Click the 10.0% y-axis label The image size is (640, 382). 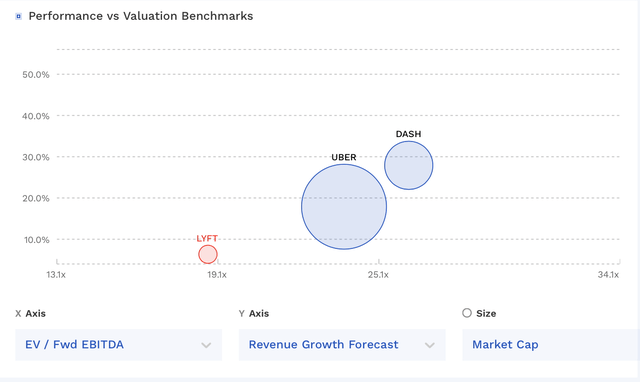coord(36,240)
